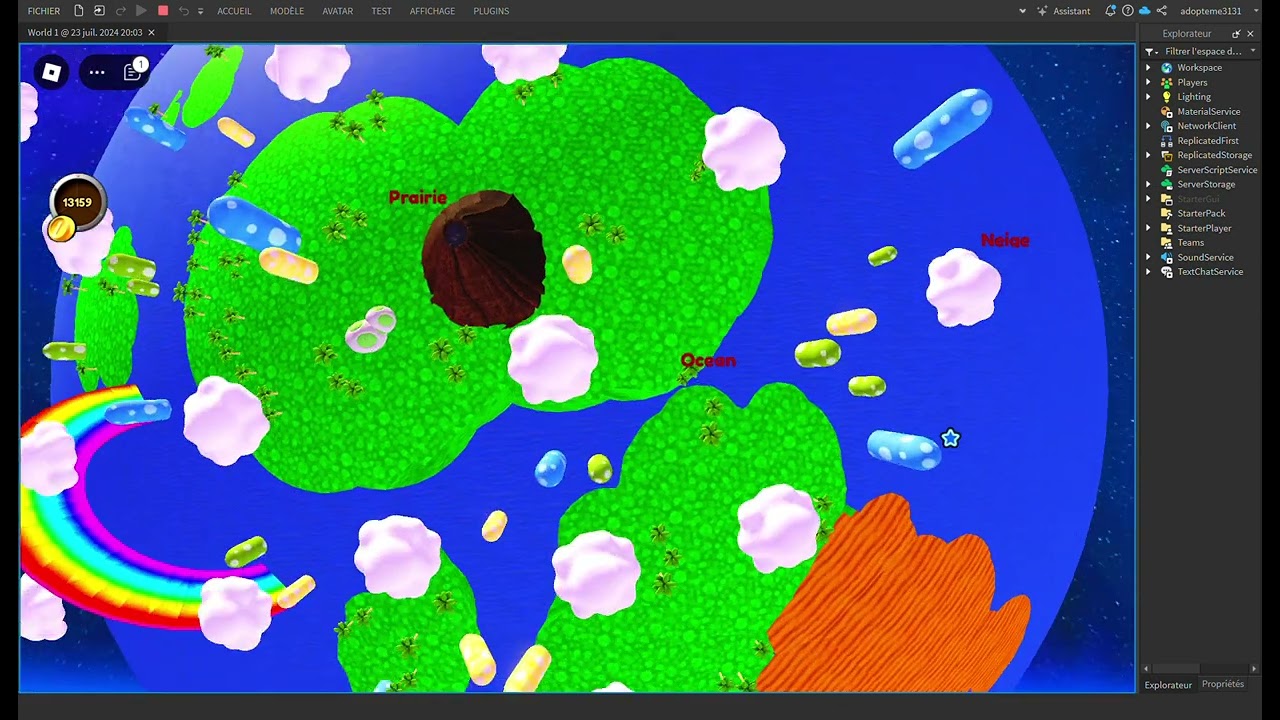The image size is (1280, 720).
Task: Switch to the ACCUEIL ribbon tab
Action: (x=234, y=11)
